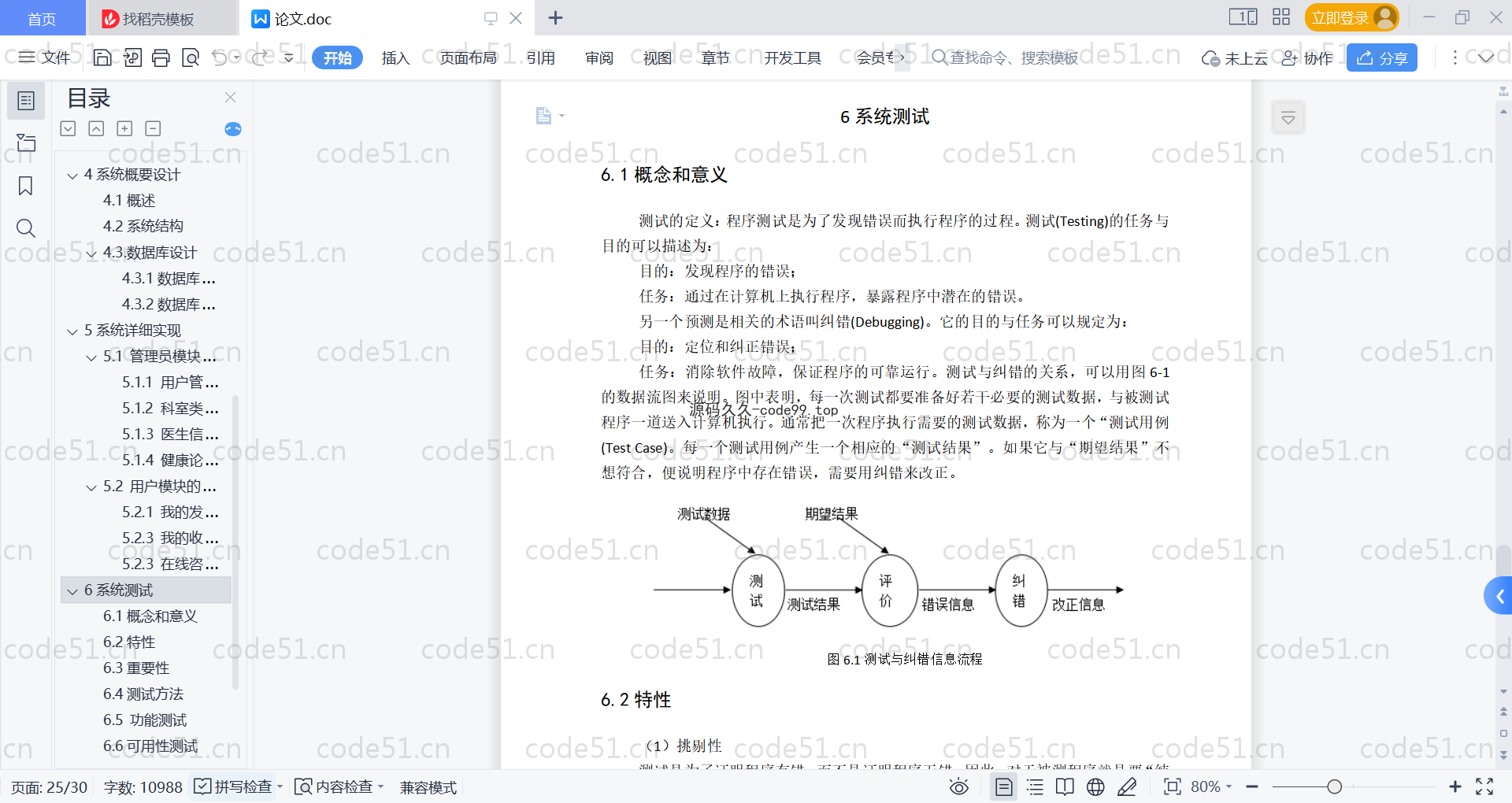Click zoom out minus button
This screenshot has width=1512, height=803.
[x=1252, y=786]
